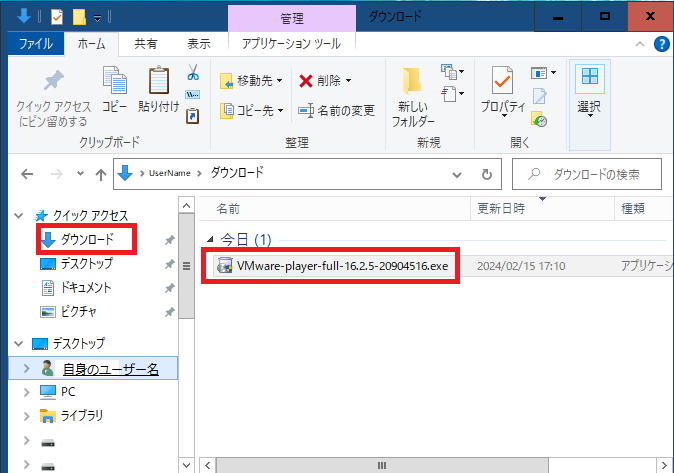674x473 pixels.
Task: Click the ダウンロードの検索 search box
Action: click(587, 174)
